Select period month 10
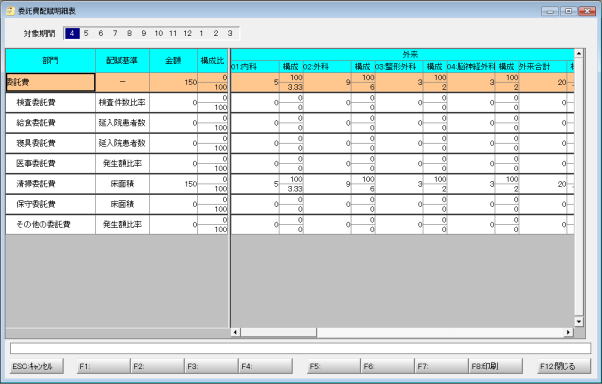The height and width of the screenshot is (384, 602). coord(159,33)
